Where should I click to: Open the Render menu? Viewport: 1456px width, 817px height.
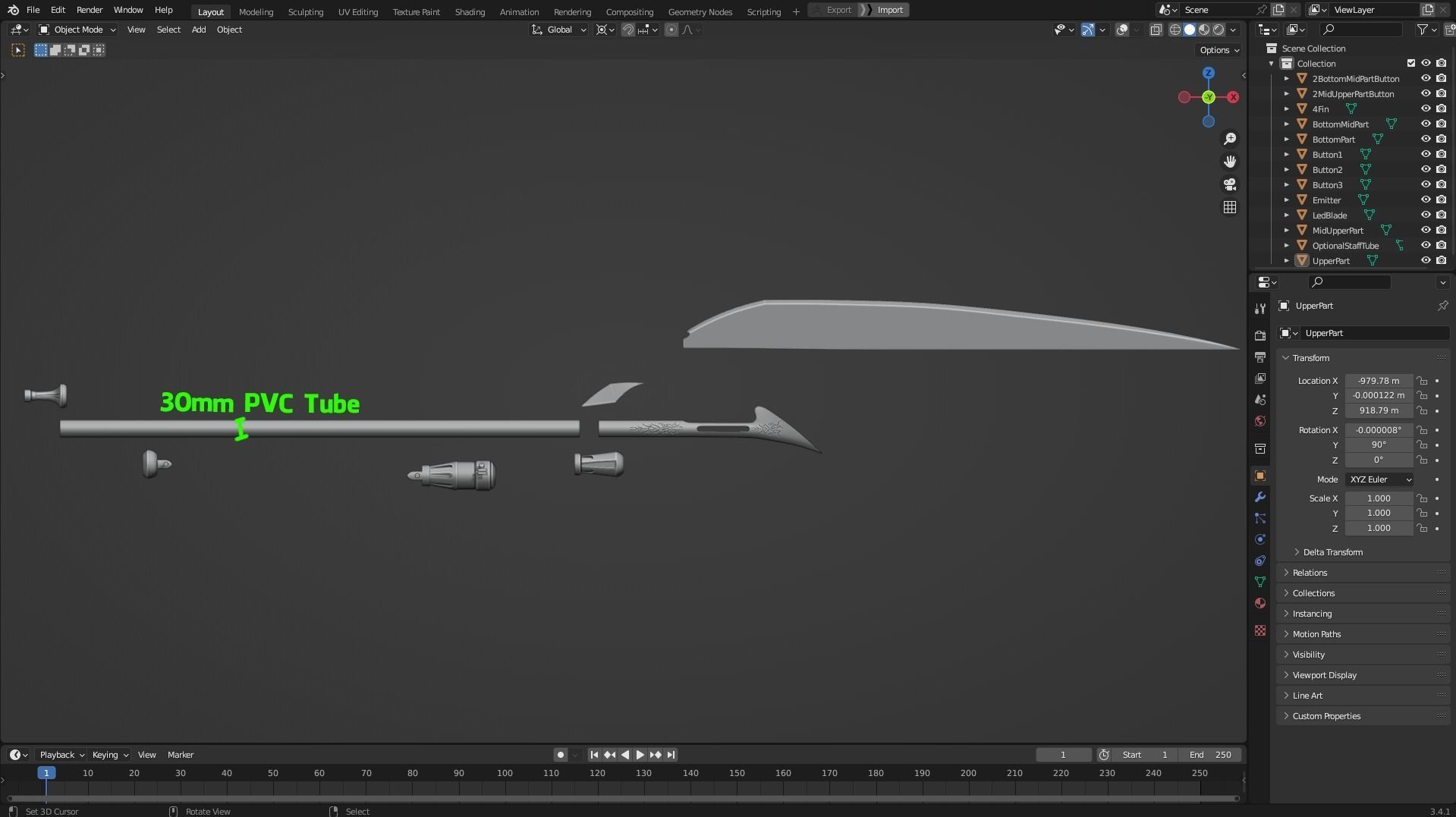[x=89, y=10]
